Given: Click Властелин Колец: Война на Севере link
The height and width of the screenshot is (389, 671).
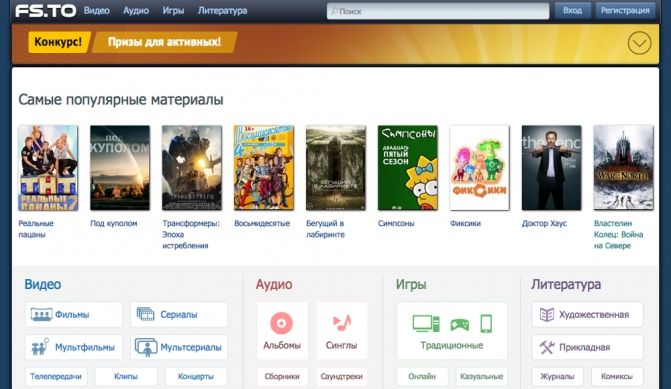Looking at the screenshot, I should pos(618,235).
